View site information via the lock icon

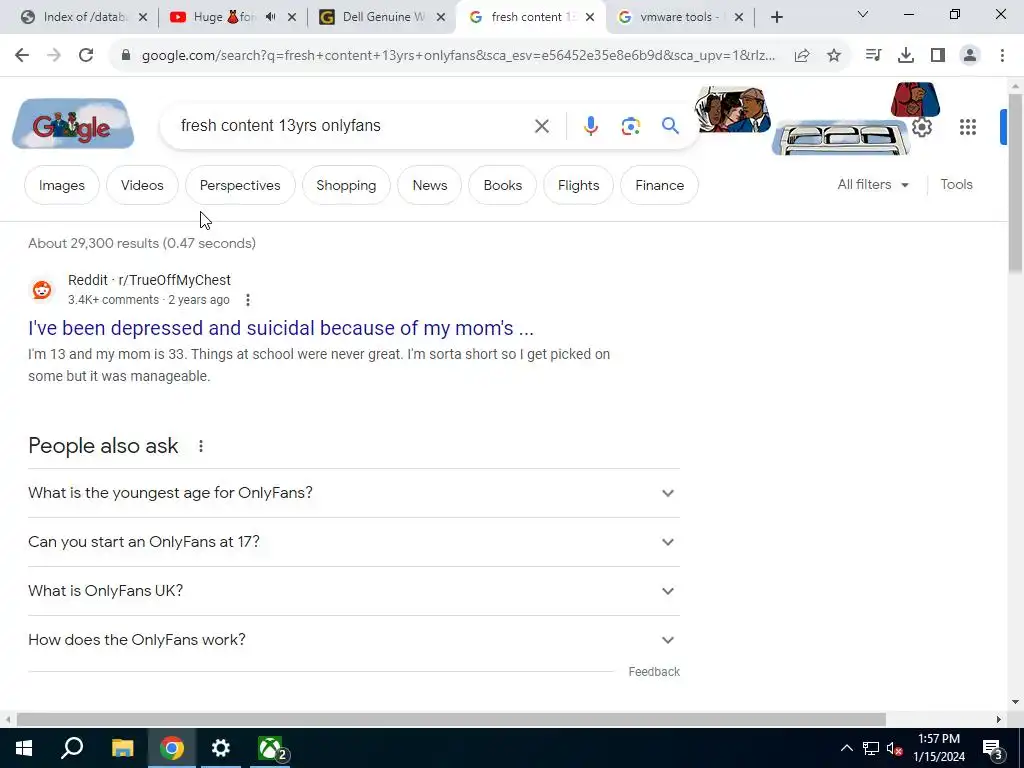[126, 56]
